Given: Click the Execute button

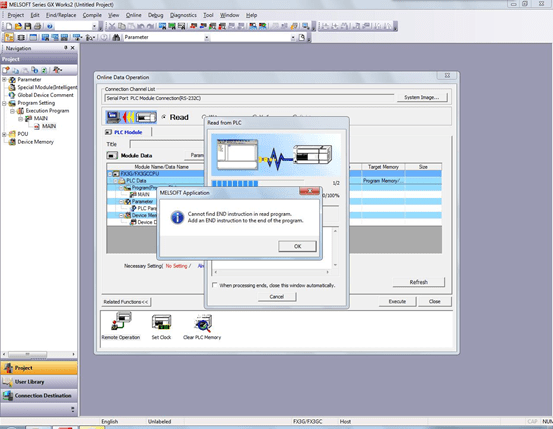Looking at the screenshot, I should coord(397,302).
